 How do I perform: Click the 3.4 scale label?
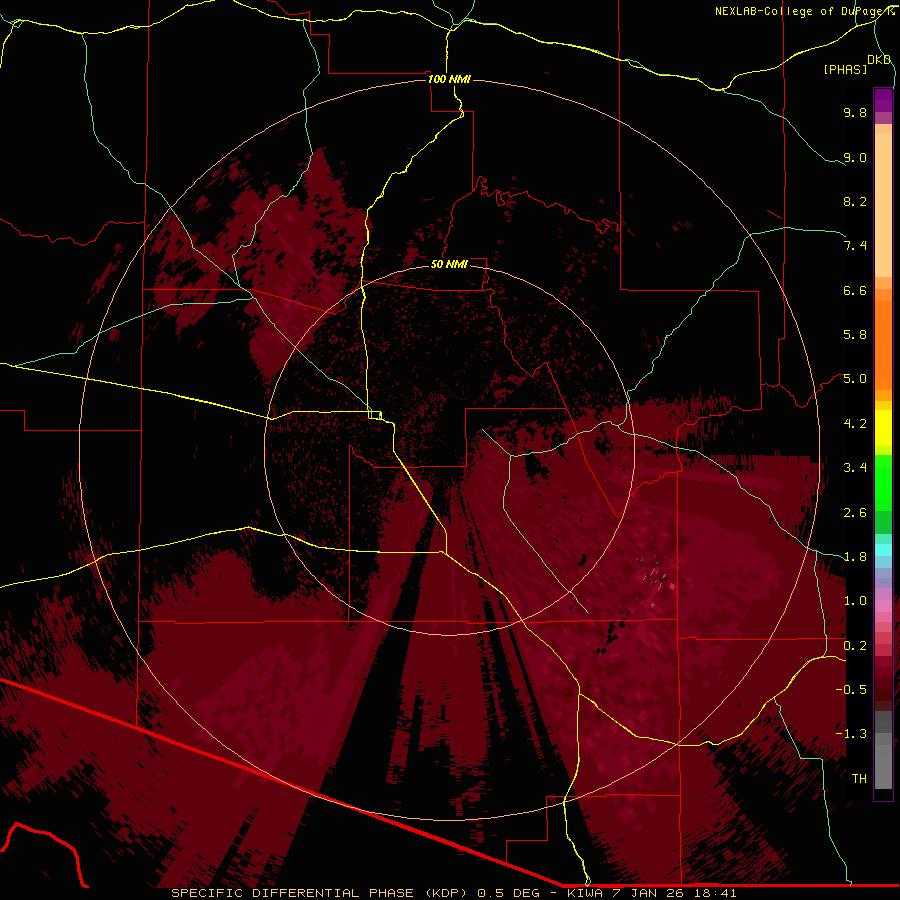[x=855, y=468]
